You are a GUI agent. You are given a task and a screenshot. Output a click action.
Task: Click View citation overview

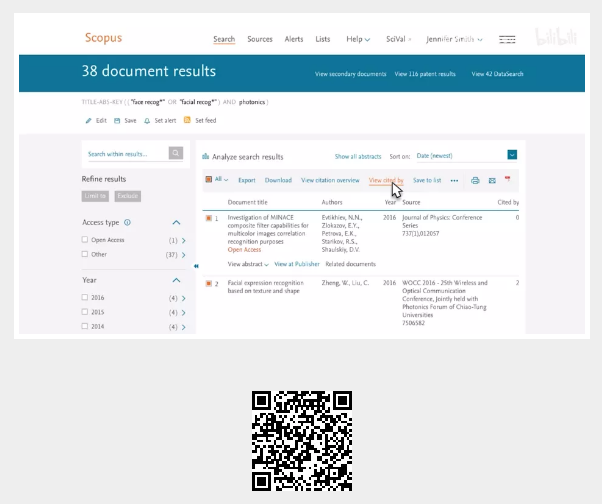click(330, 180)
